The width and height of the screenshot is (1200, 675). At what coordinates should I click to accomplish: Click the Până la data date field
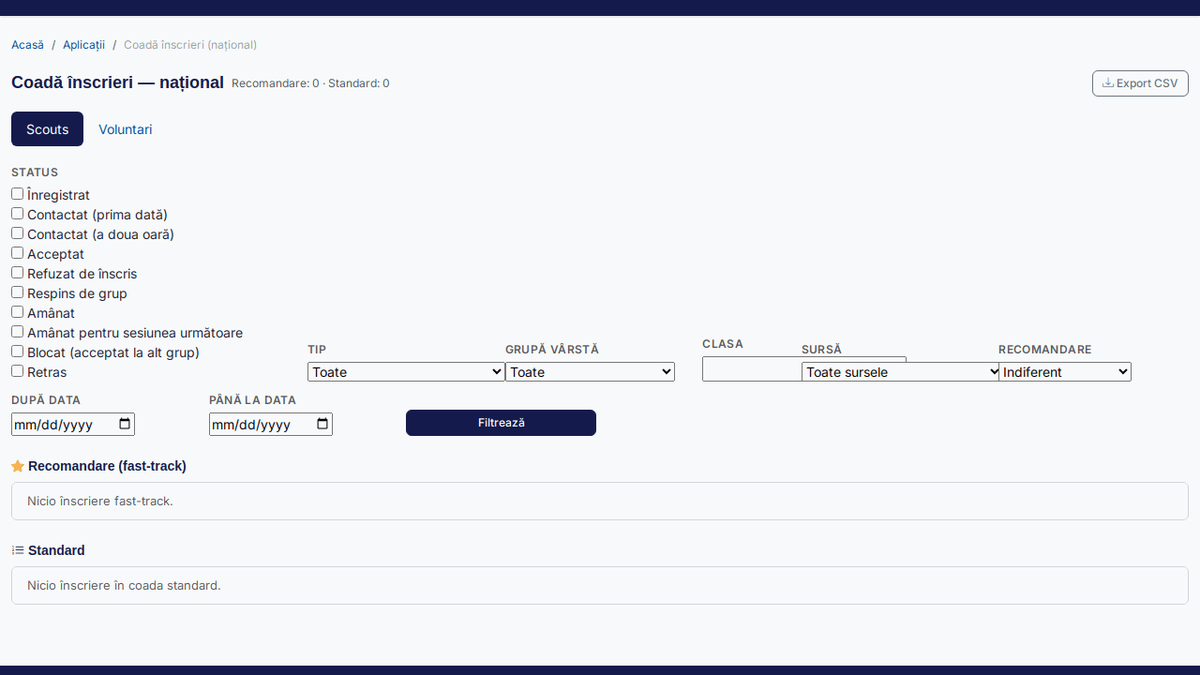click(x=271, y=424)
